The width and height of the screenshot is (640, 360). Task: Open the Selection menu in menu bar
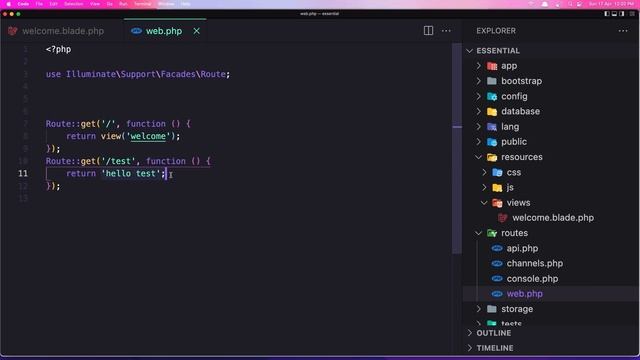point(73,4)
